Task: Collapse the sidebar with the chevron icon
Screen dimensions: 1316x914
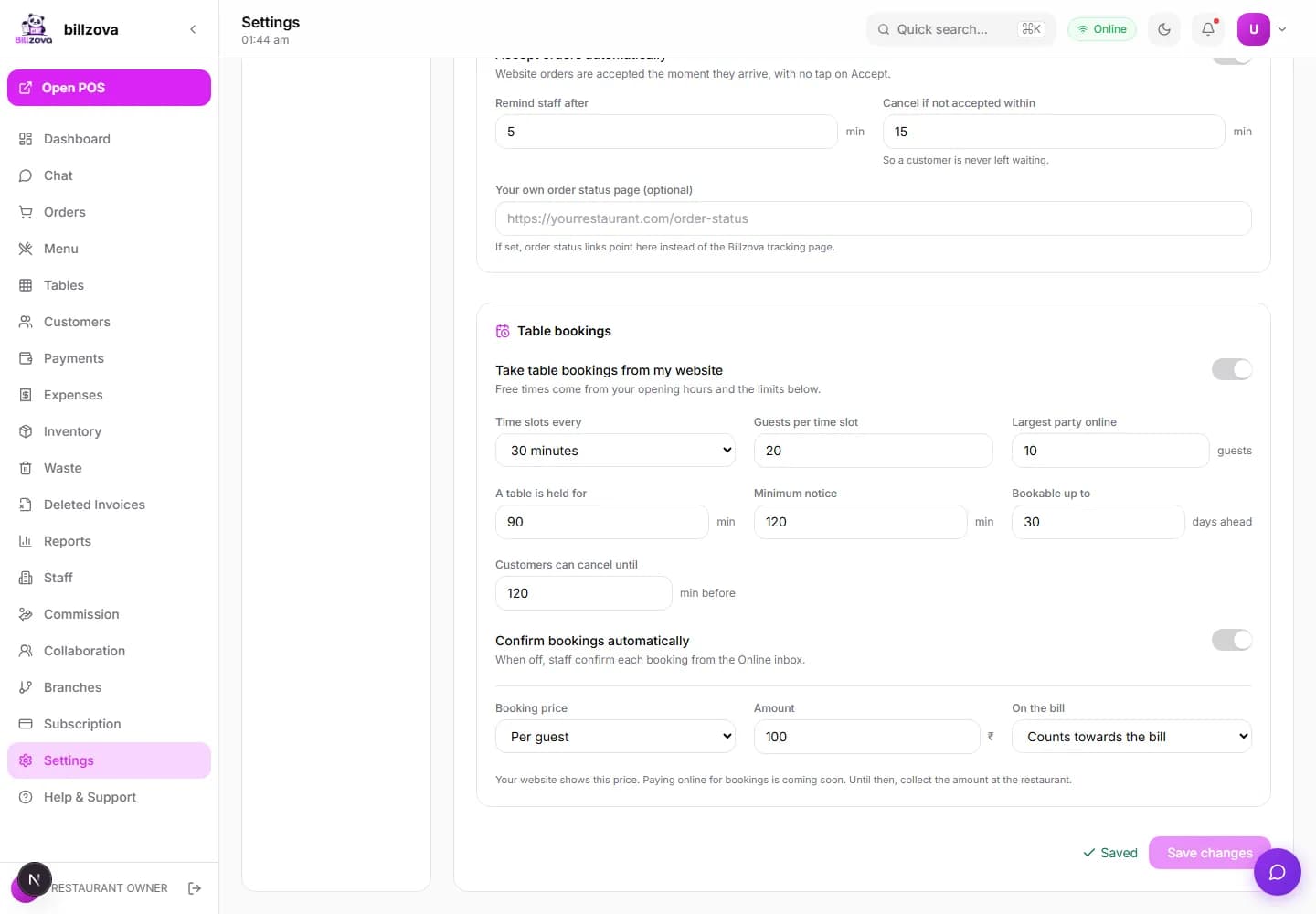Action: click(x=193, y=29)
